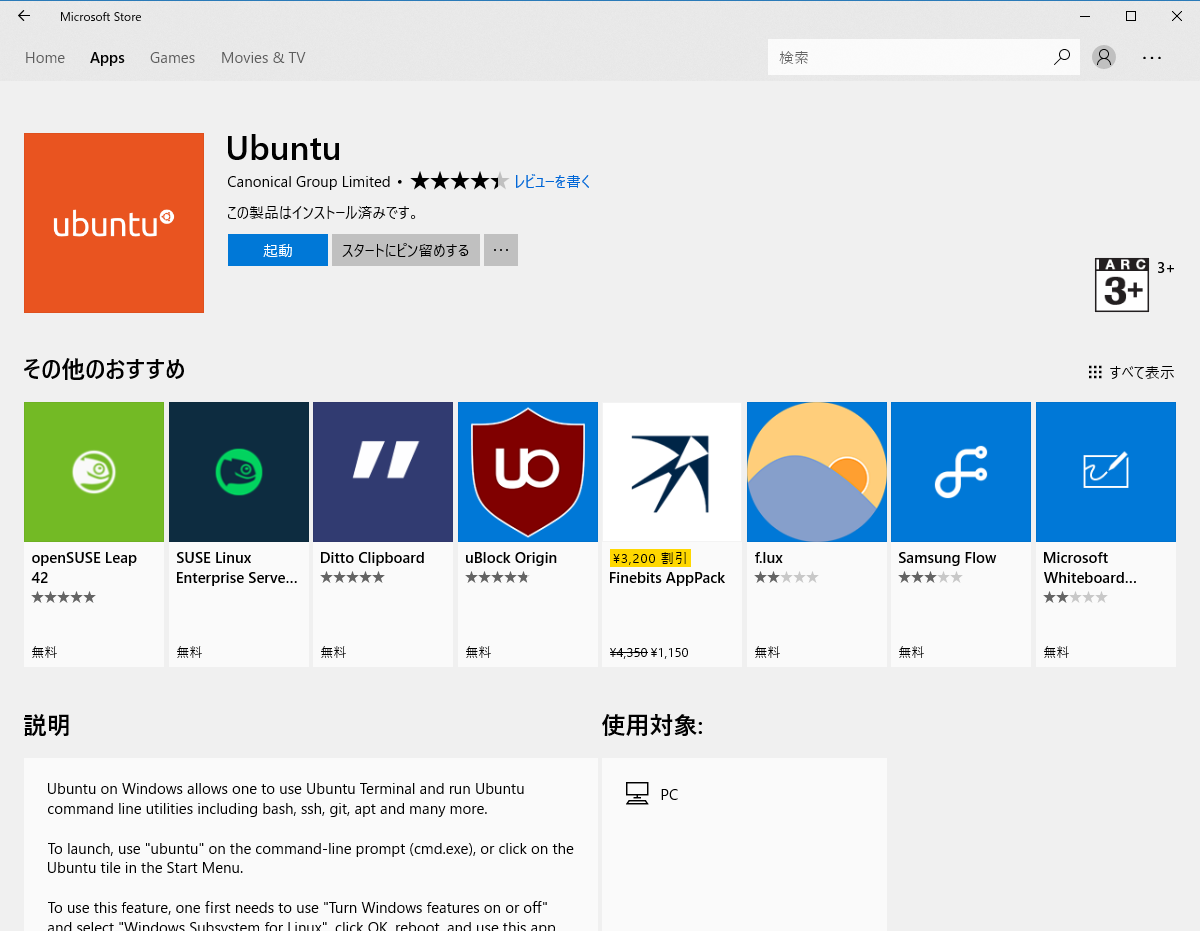1200x931 pixels.
Task: Click the search magnifier icon
Action: tap(1061, 57)
